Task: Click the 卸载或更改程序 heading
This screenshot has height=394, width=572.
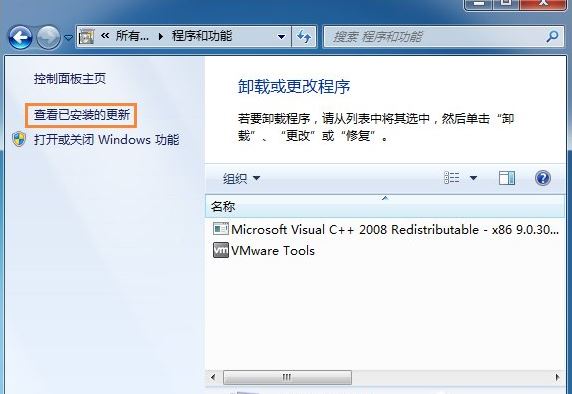Action: [294, 86]
